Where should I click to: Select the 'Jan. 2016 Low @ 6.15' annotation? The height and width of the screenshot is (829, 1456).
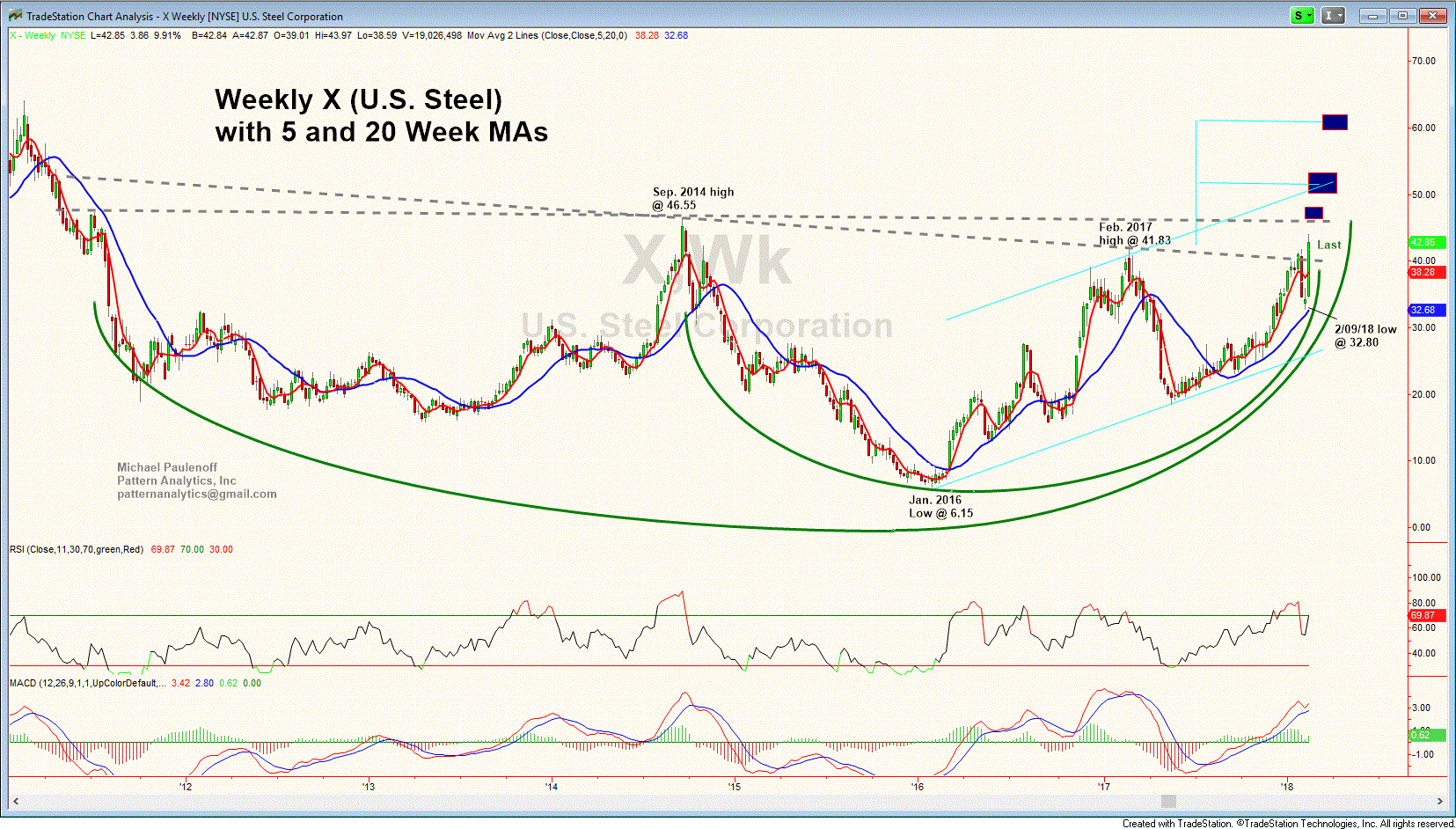click(x=940, y=506)
